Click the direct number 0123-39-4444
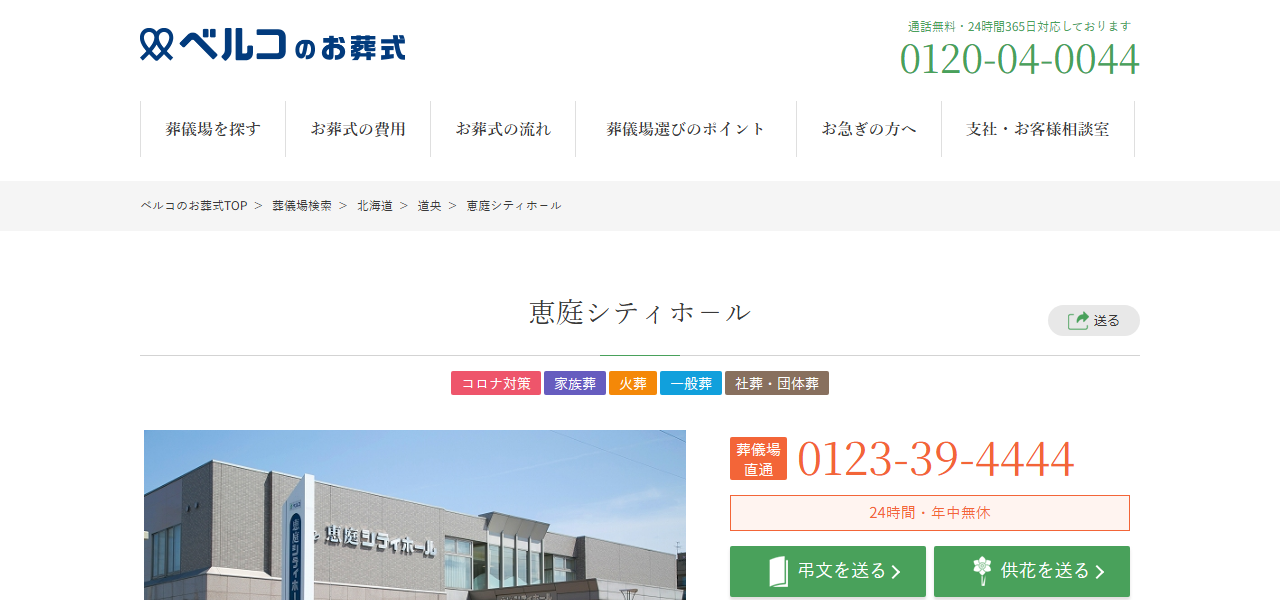This screenshot has width=1280, height=600. click(x=936, y=459)
